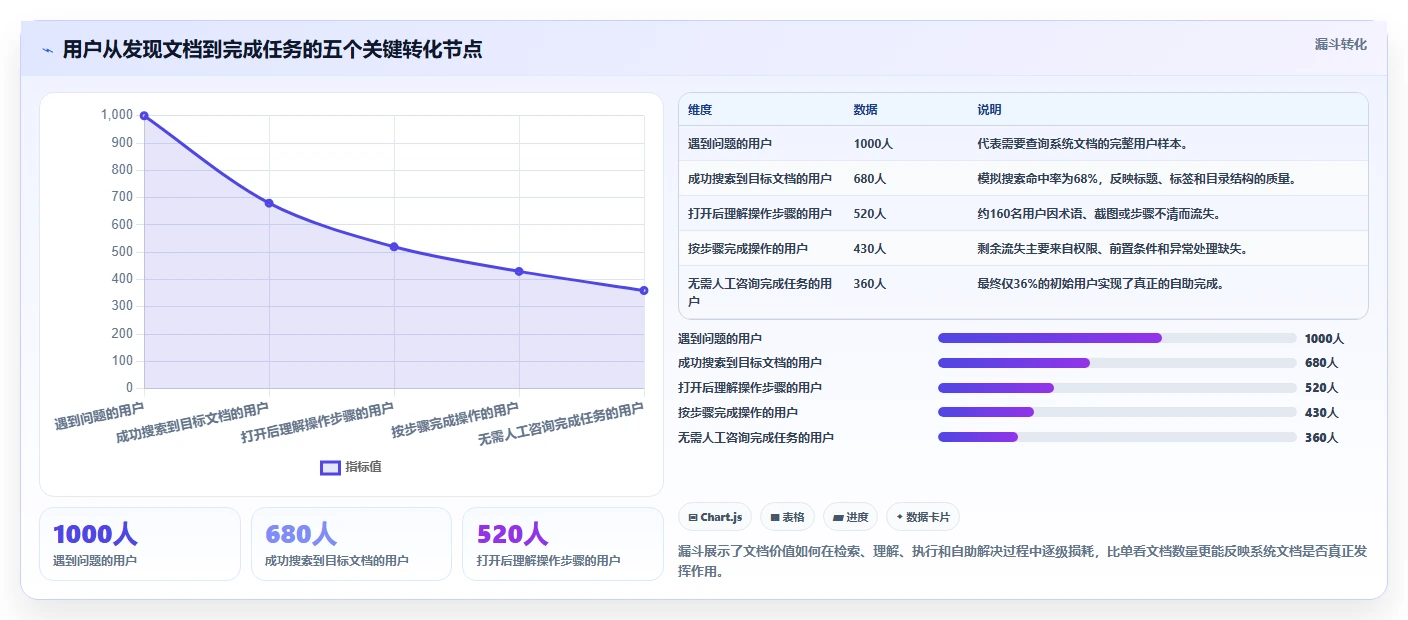Click the progress bar for 无需人工咨询完成任务的用户

(x=1117, y=437)
